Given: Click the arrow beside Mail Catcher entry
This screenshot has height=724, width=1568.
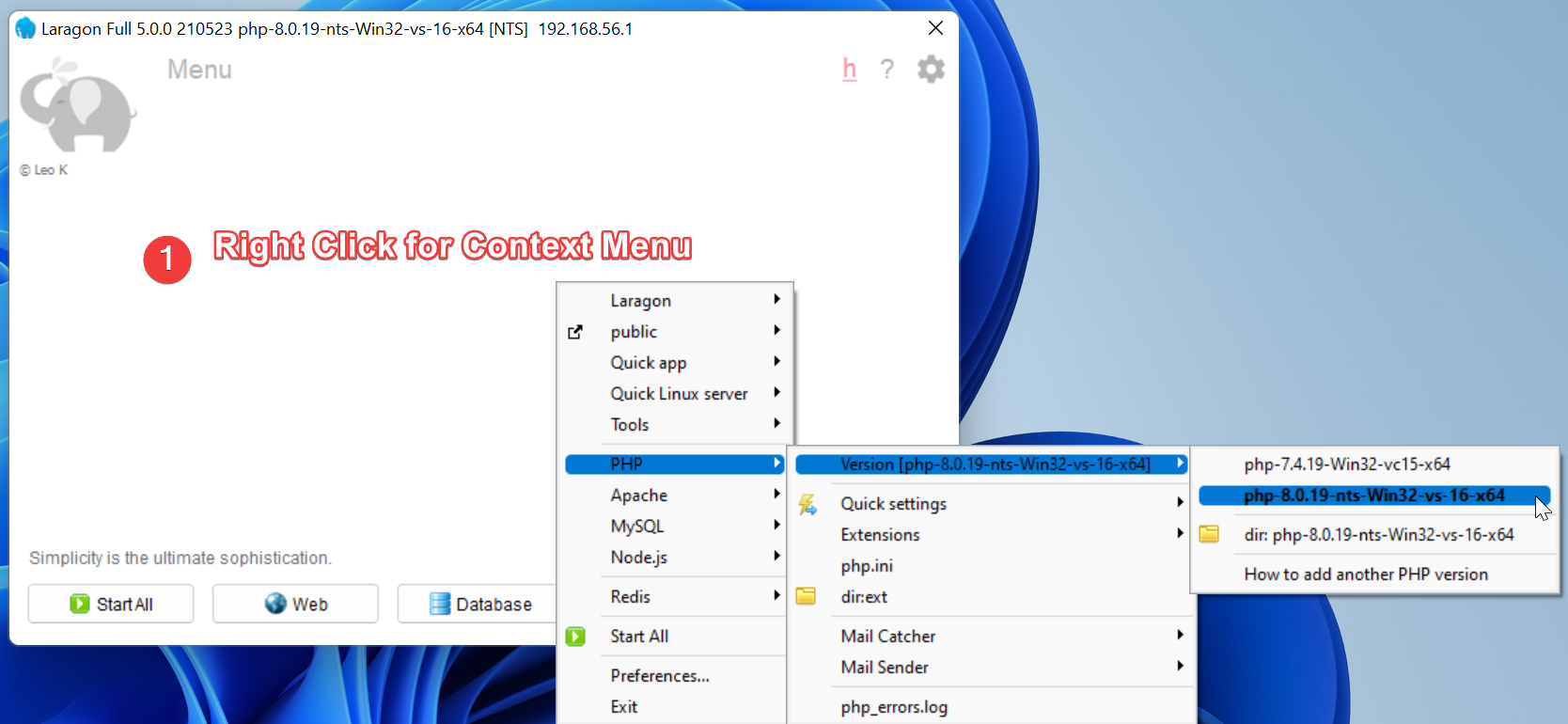Looking at the screenshot, I should click(1180, 635).
